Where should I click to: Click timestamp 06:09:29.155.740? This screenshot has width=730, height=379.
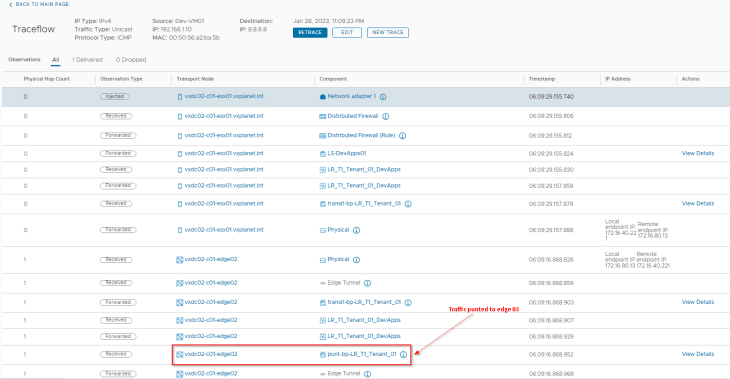pyautogui.click(x=551, y=97)
